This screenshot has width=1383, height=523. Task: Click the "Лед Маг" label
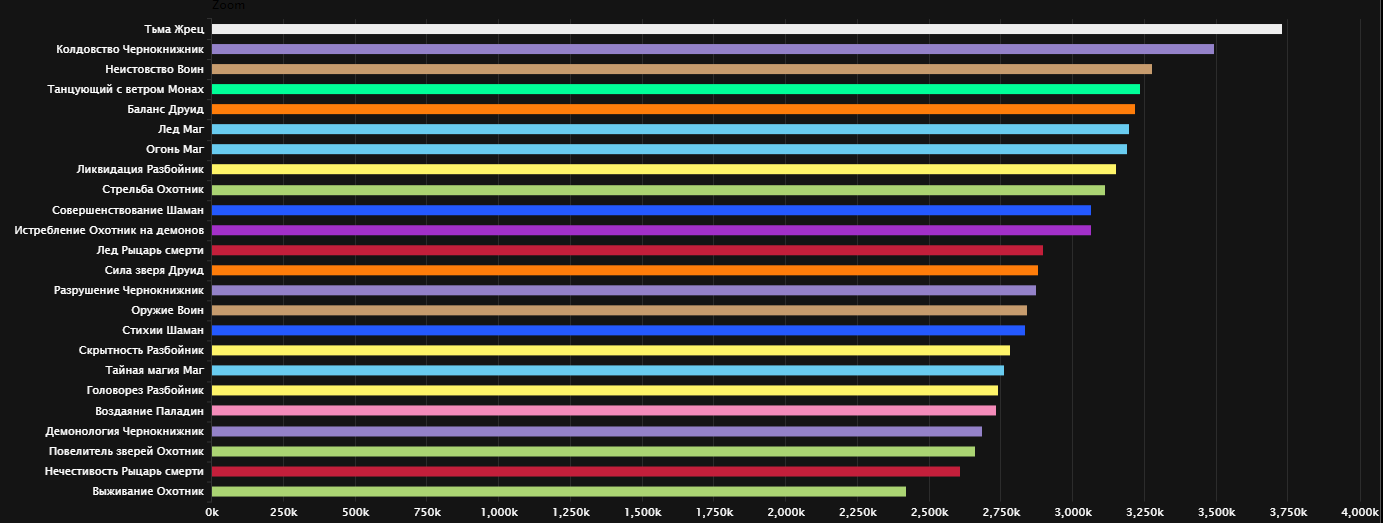[x=181, y=129]
